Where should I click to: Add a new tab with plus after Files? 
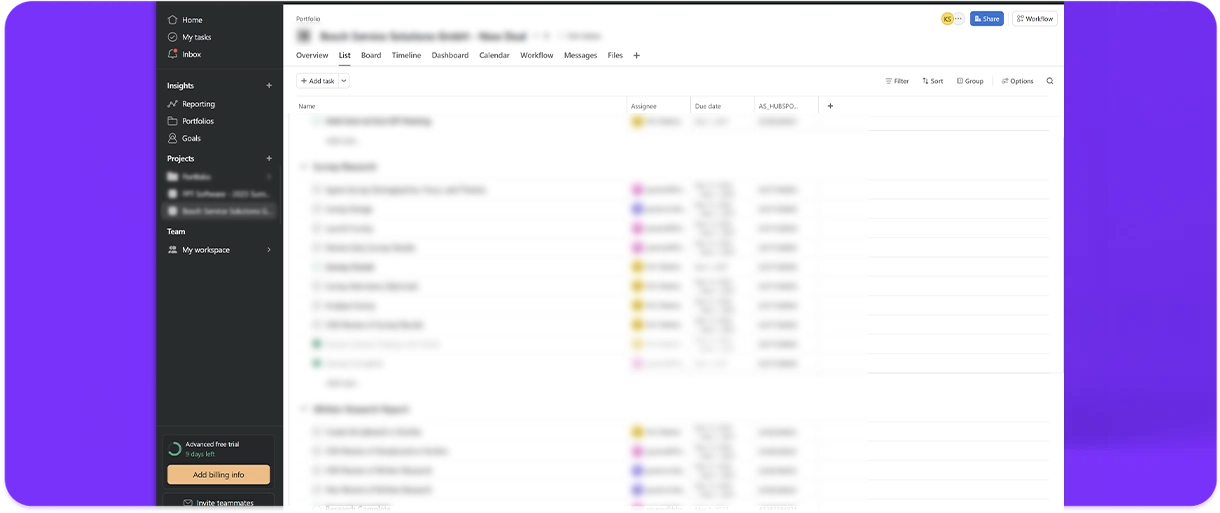point(637,56)
